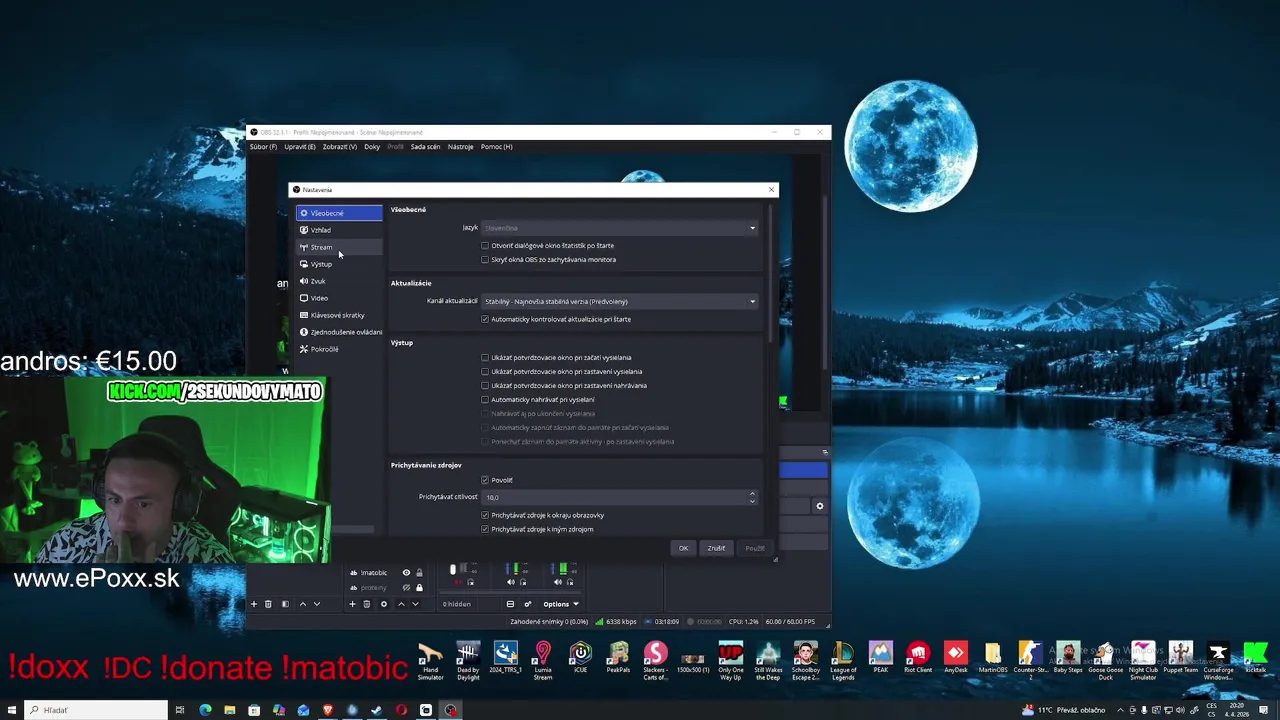Open the League of Legends desktop shortcut
Viewport: 1280px width, 720px height.
[843, 661]
